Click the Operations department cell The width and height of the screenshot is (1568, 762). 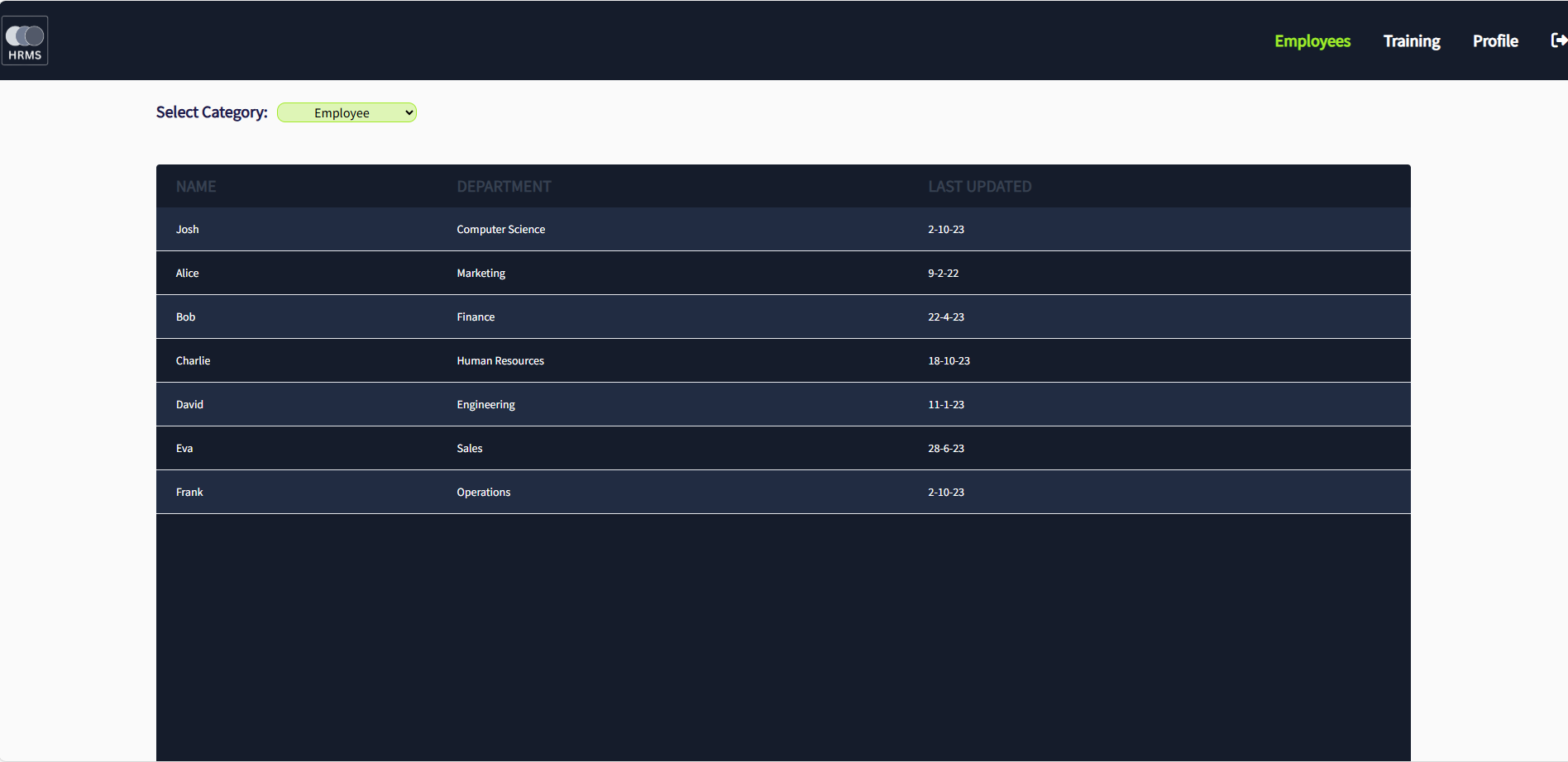pyautogui.click(x=484, y=493)
